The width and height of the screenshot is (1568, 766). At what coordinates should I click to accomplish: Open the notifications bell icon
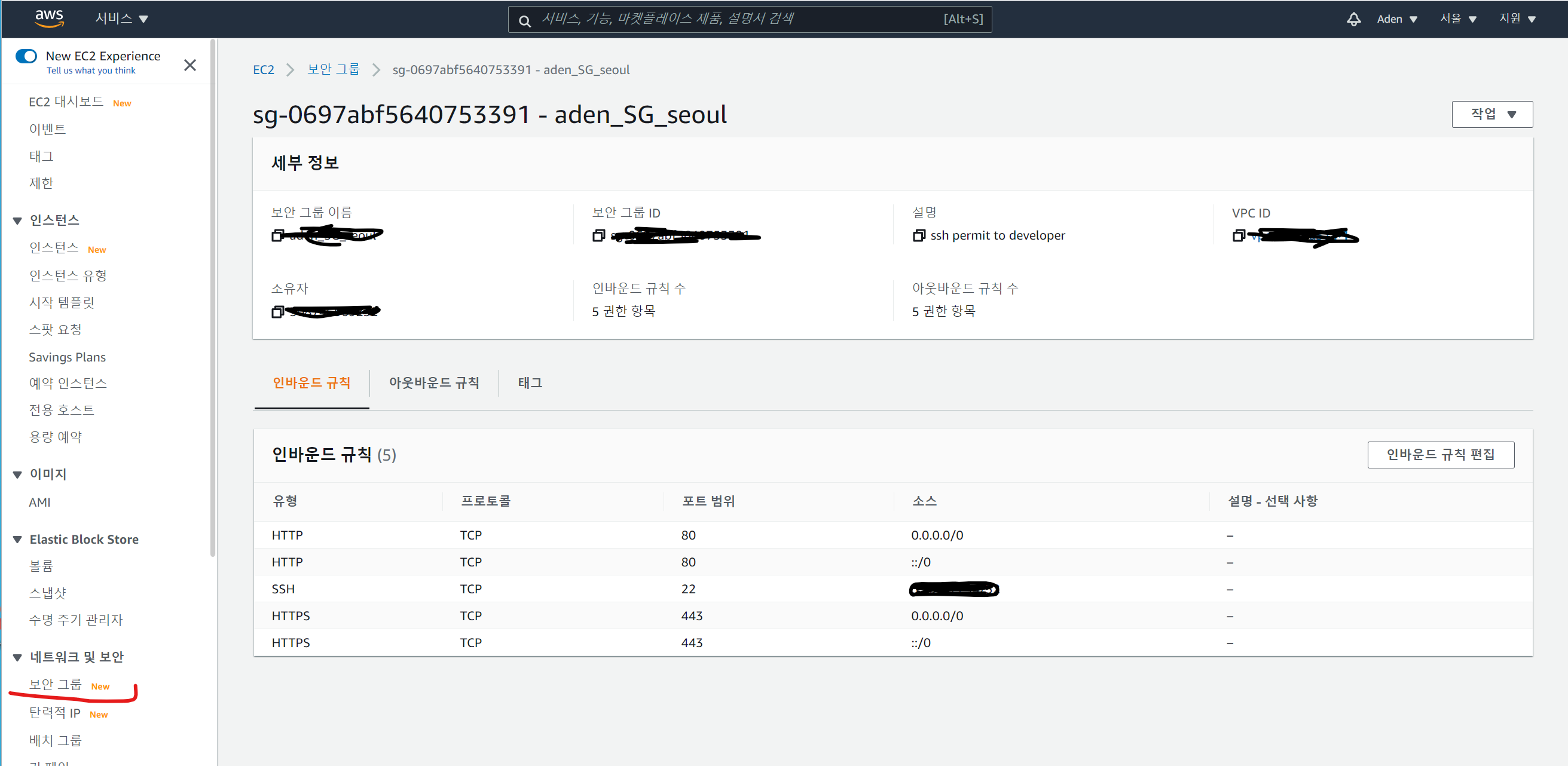(1353, 19)
